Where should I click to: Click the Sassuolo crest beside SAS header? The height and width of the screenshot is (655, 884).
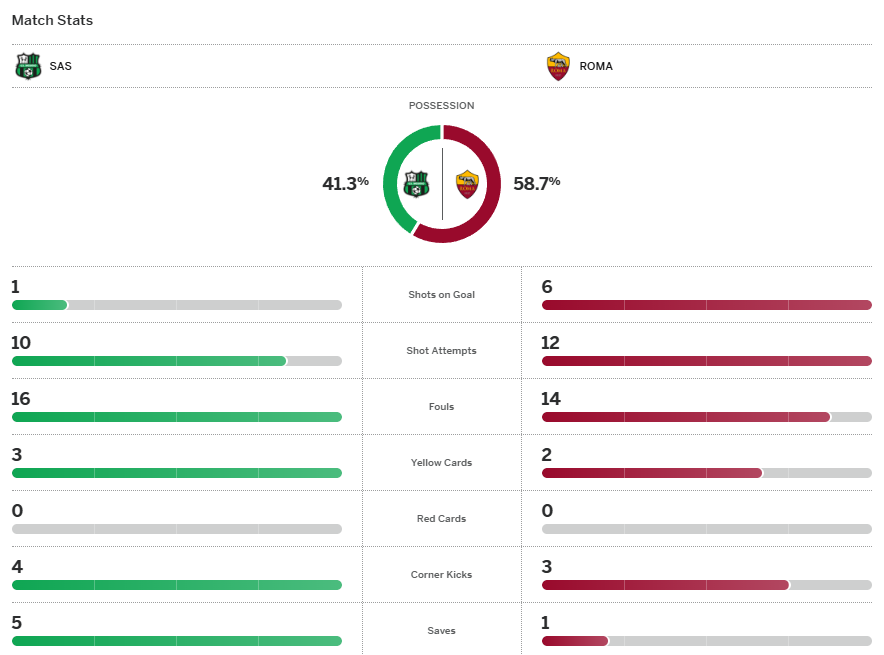point(28,67)
